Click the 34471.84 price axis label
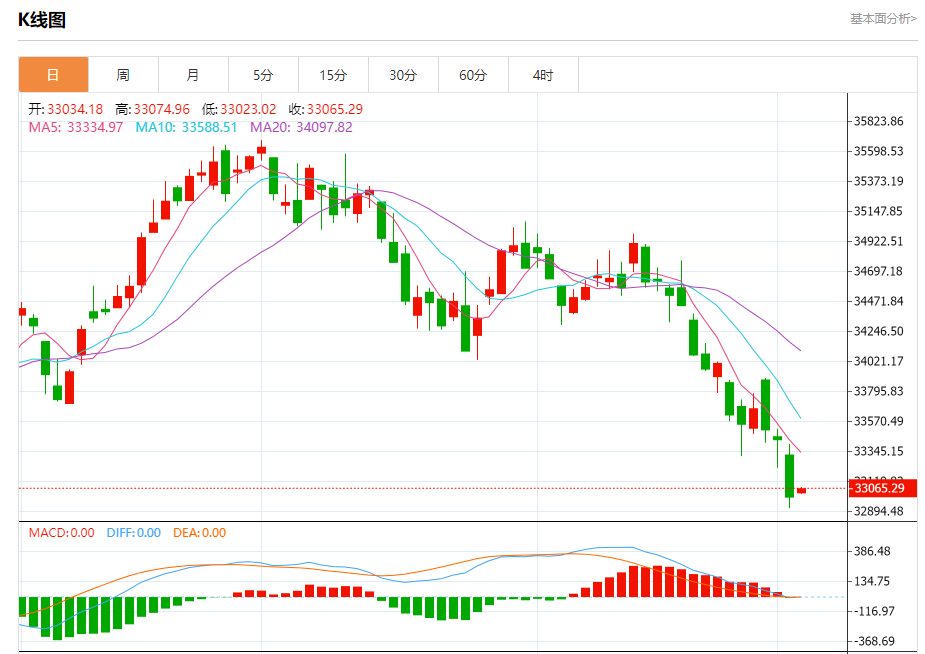Image resolution: width=925 pixels, height=654 pixels. click(879, 301)
